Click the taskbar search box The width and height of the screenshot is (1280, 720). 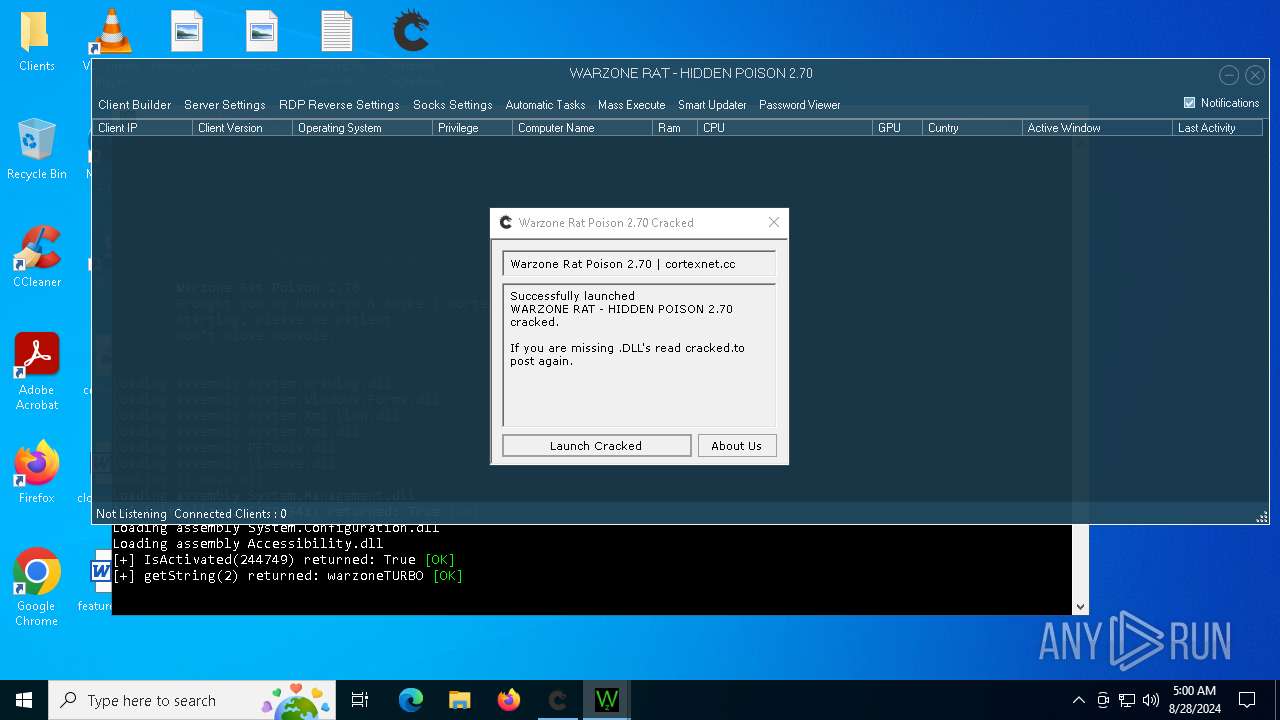click(x=194, y=700)
